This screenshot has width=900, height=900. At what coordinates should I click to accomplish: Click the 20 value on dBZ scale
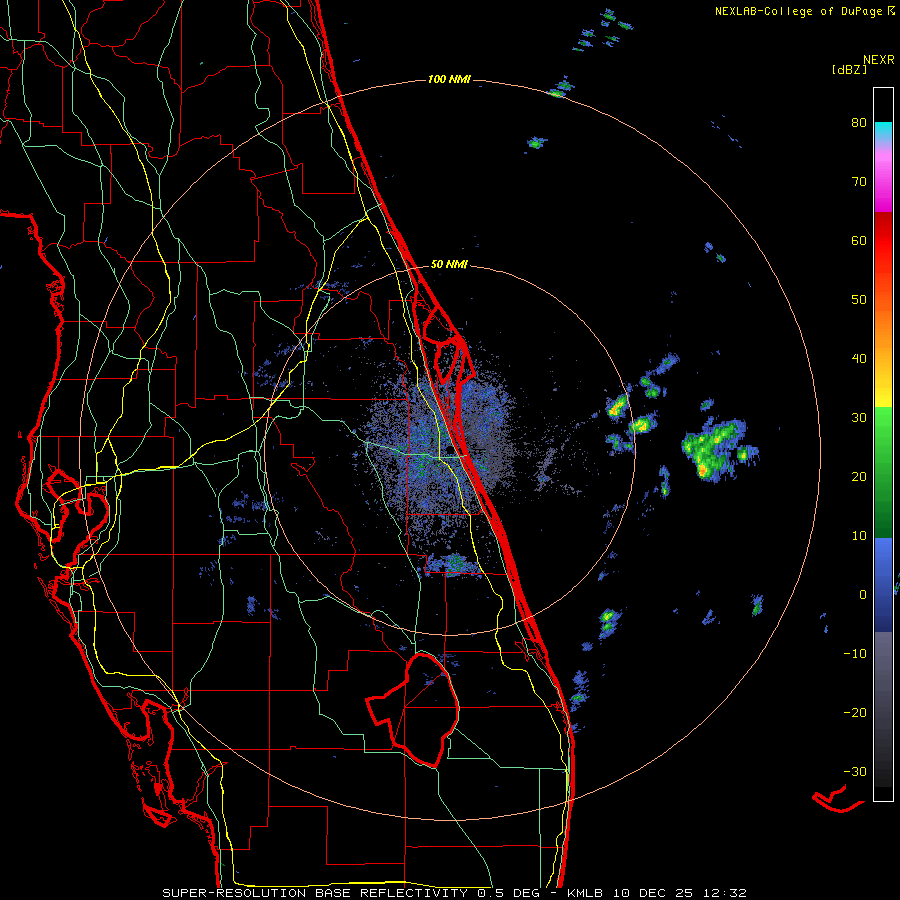click(x=859, y=477)
